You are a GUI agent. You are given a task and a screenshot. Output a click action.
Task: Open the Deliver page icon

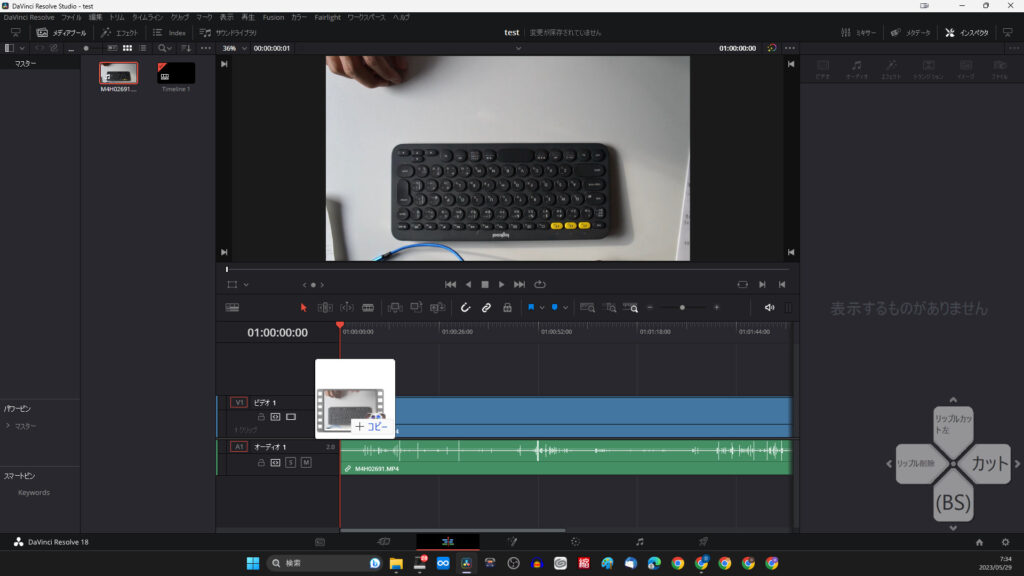click(703, 541)
